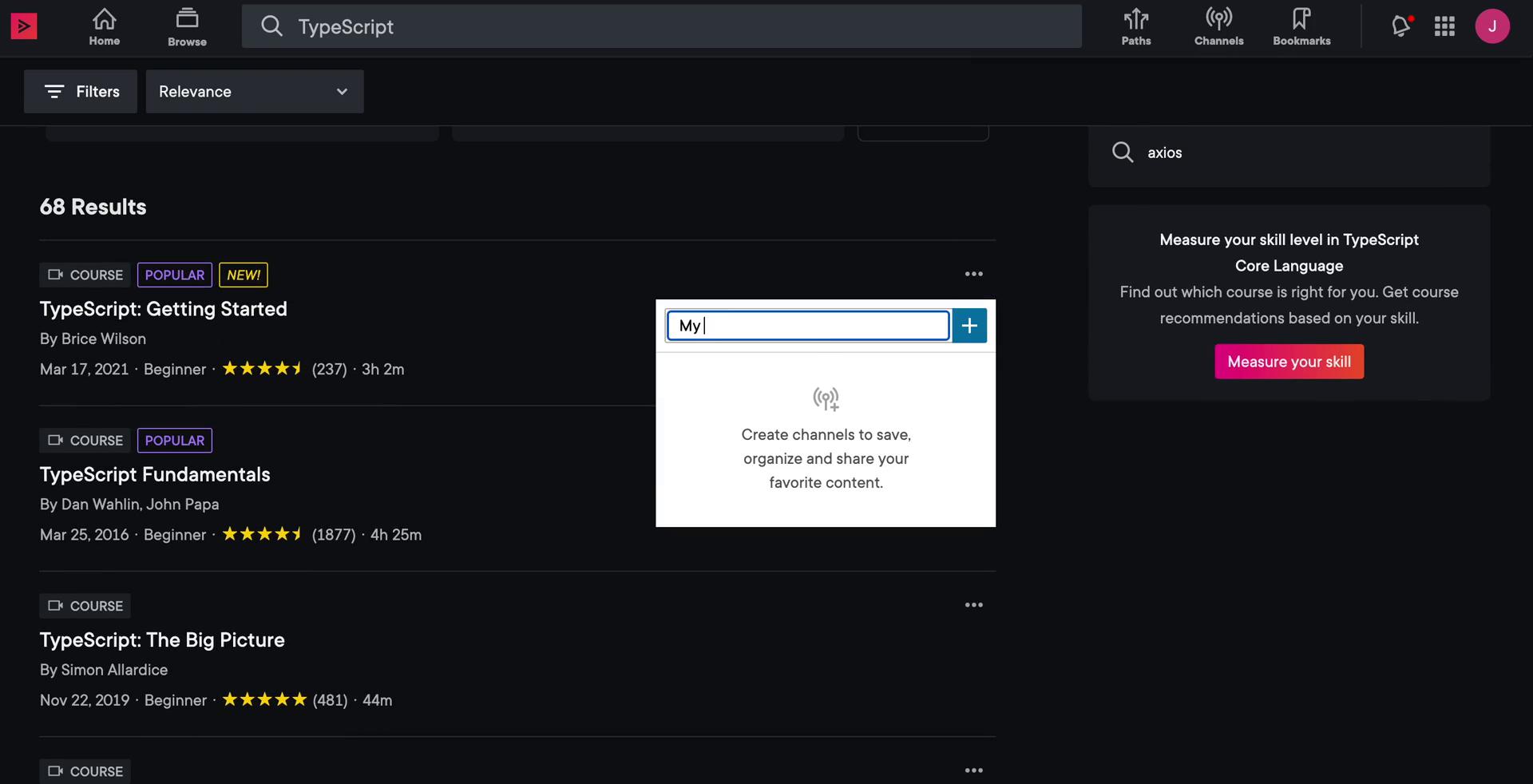Open TypeScript: The Big Picture course
The width and height of the screenshot is (1533, 784).
click(x=162, y=639)
